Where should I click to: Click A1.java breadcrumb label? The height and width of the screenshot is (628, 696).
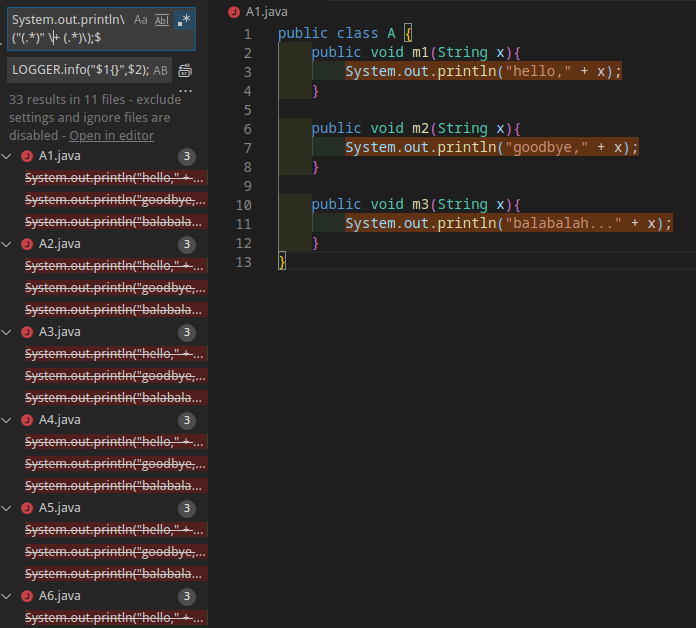click(266, 12)
